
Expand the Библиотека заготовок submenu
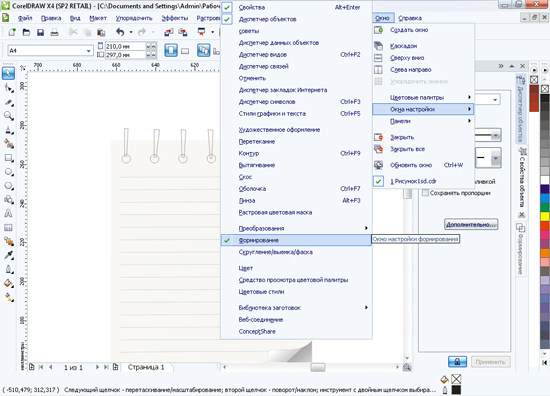click(x=296, y=308)
